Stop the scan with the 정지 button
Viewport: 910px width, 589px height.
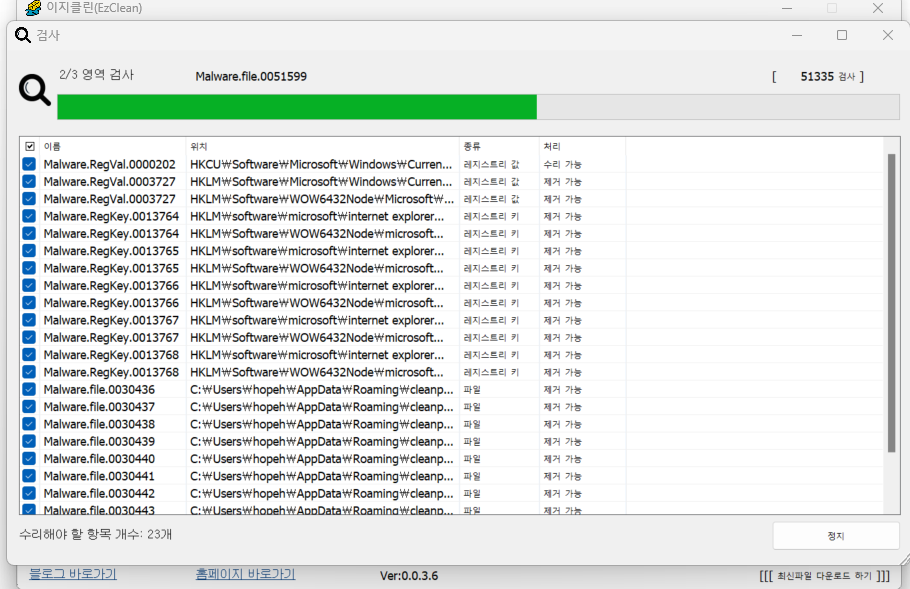pos(836,536)
